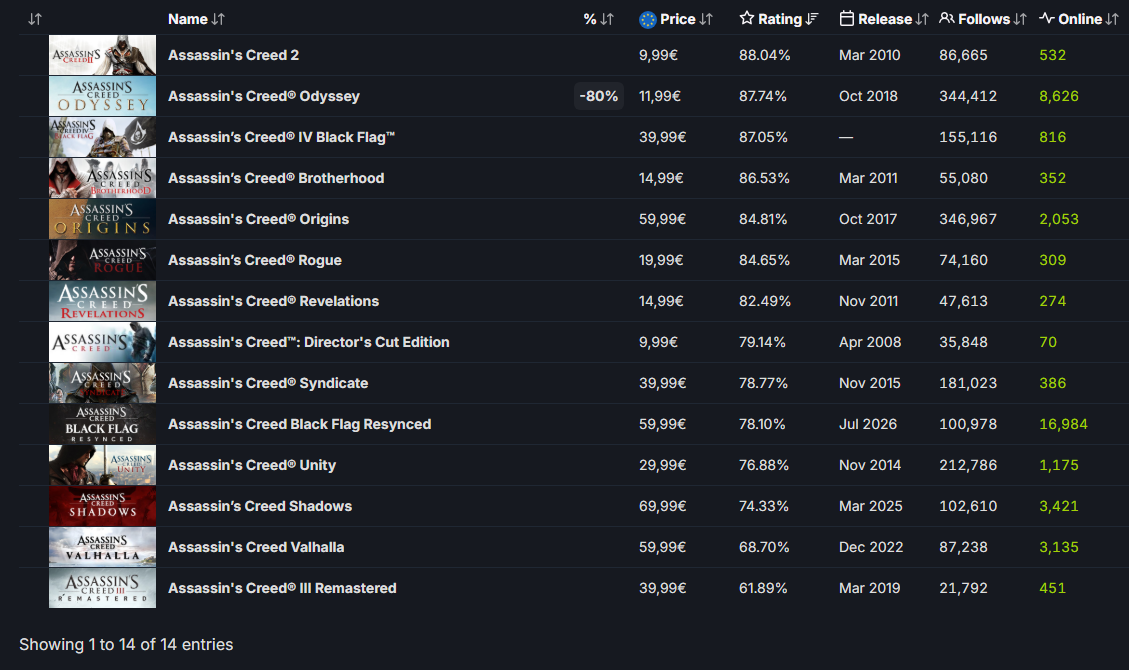1129x670 pixels.
Task: Sort table by Name column
Action: [196, 19]
